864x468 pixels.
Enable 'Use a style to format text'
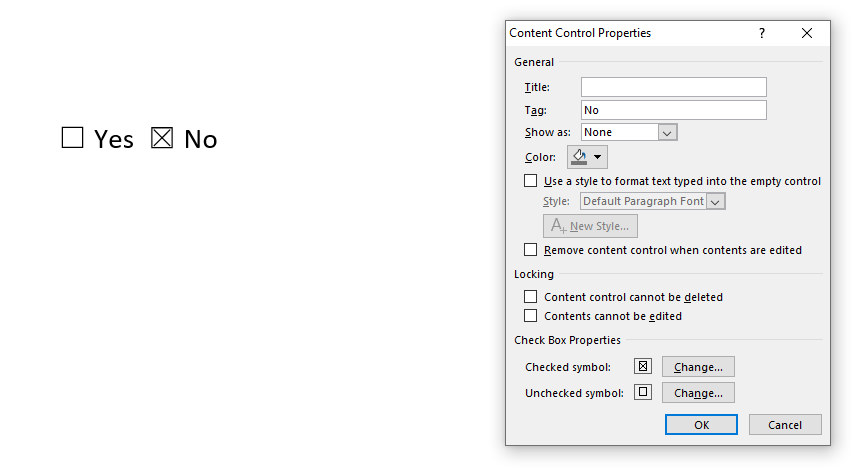531,181
